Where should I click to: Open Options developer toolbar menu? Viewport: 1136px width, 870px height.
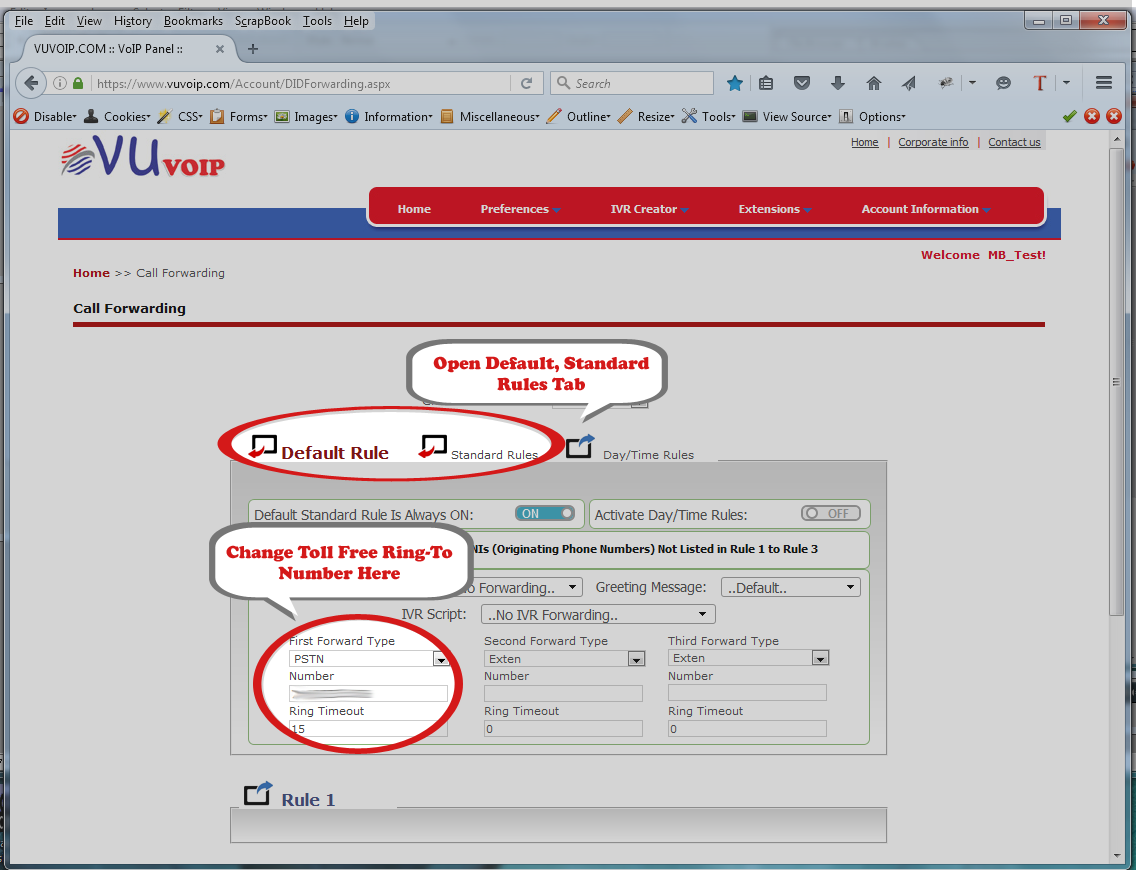coord(873,117)
